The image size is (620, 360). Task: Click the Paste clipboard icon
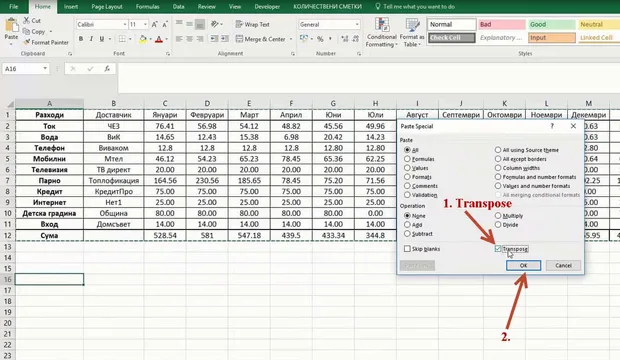click(11, 25)
